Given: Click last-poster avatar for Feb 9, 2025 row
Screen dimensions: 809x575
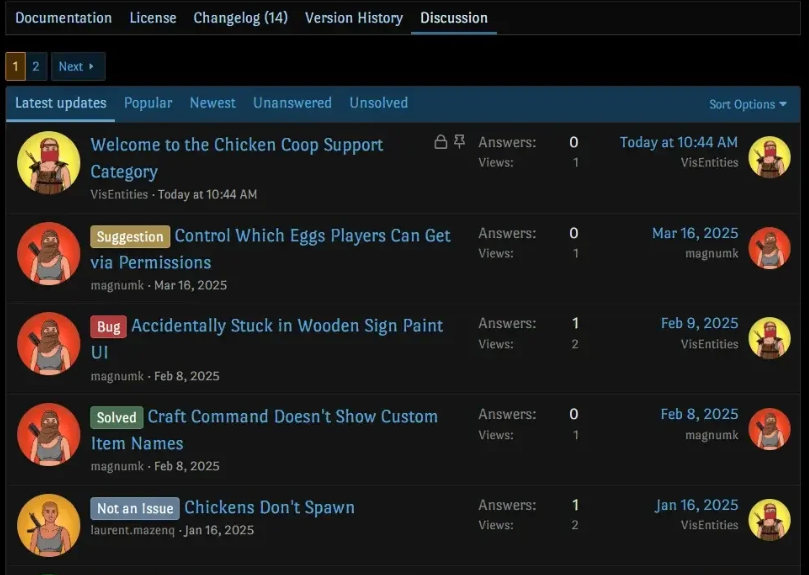Looking at the screenshot, I should (769, 338).
